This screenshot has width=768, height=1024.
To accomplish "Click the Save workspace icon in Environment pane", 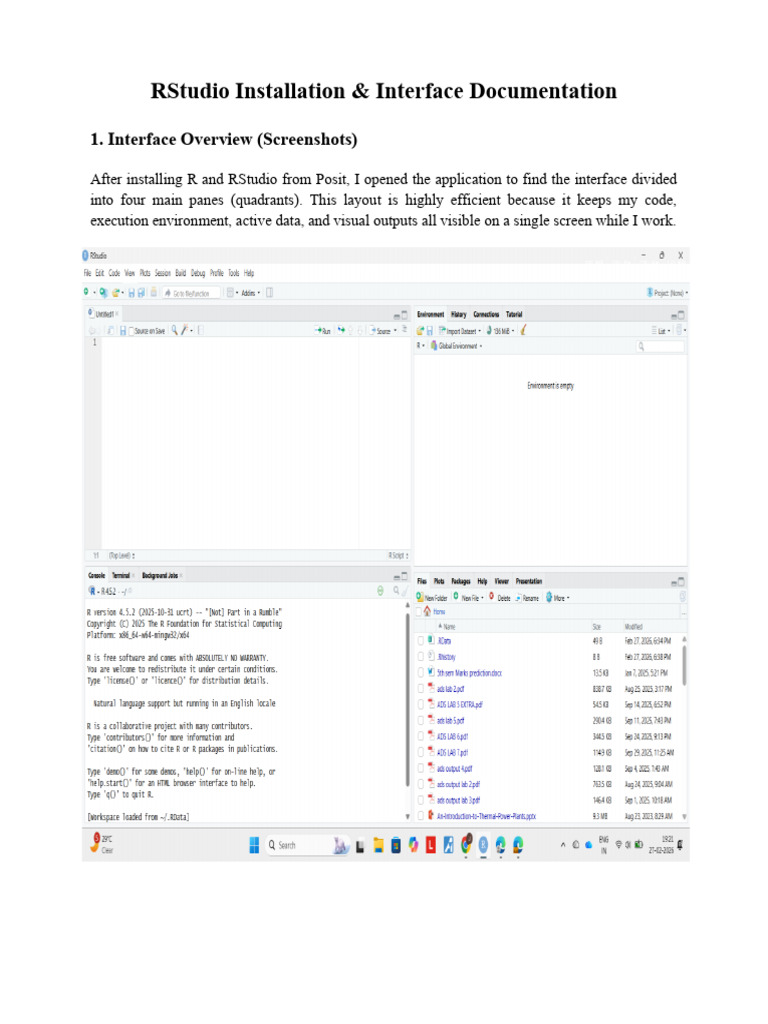I will pyautogui.click(x=430, y=331).
